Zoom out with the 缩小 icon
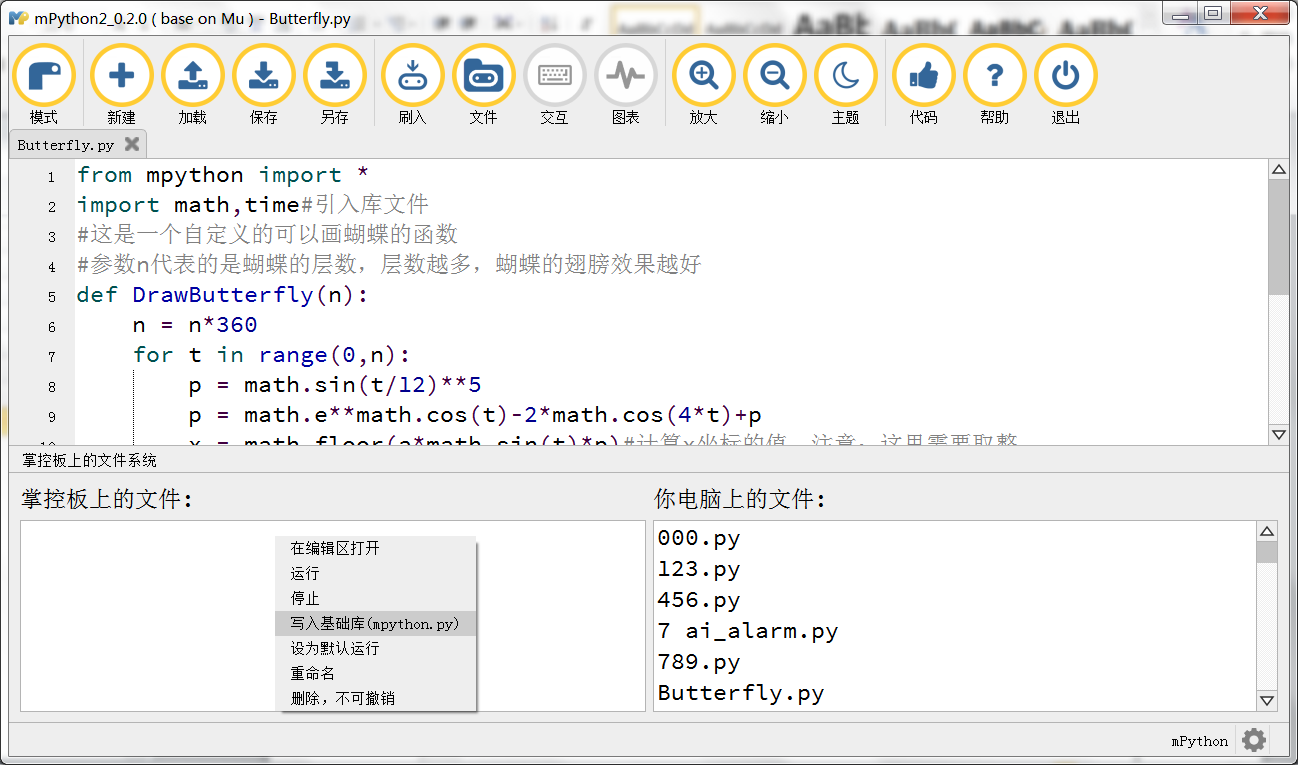 [775, 76]
